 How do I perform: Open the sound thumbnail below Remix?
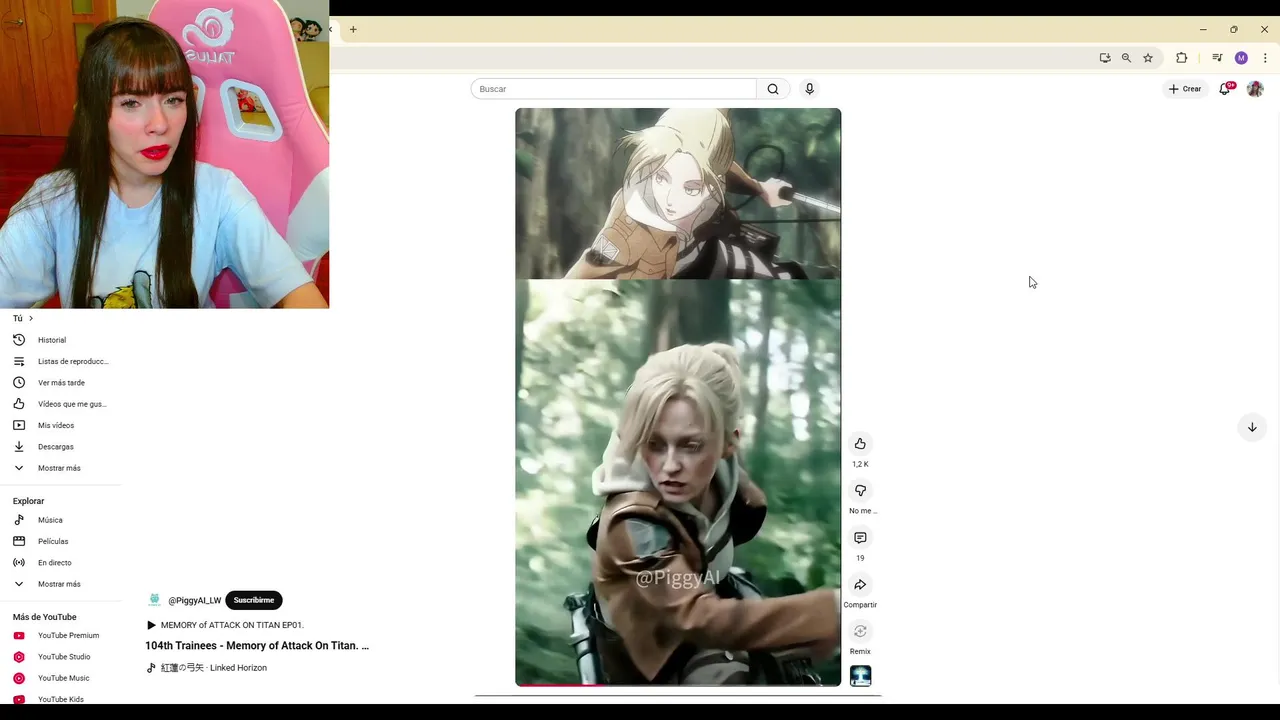pyautogui.click(x=860, y=676)
